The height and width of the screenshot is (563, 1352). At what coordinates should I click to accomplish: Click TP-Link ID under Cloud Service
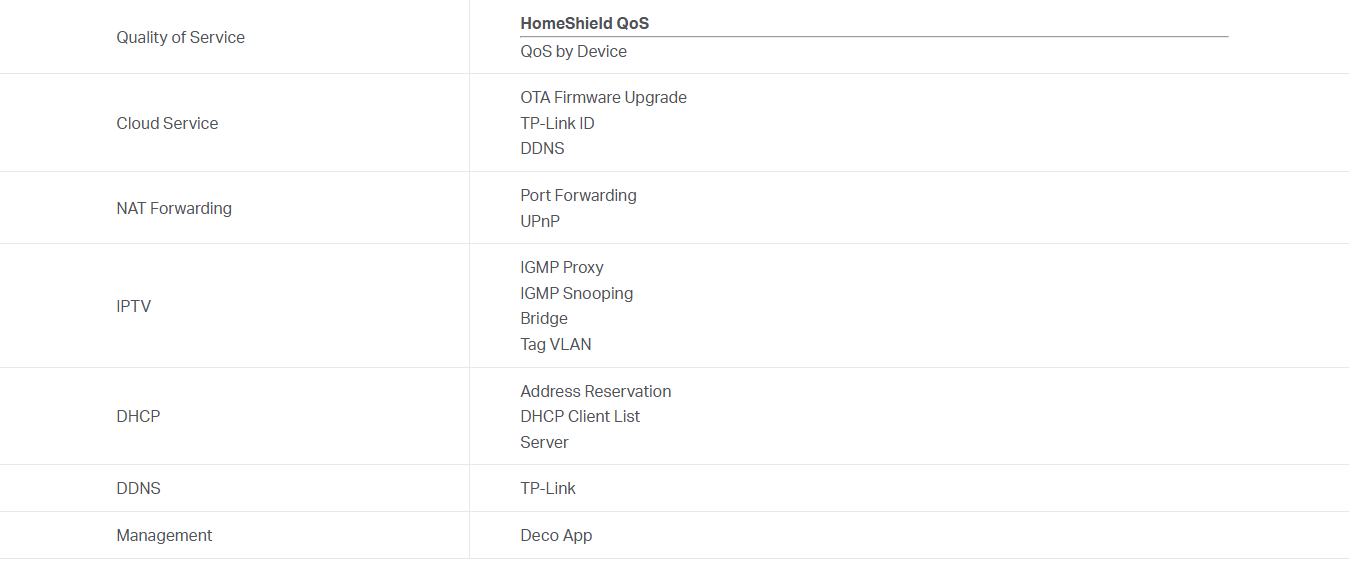pos(557,123)
